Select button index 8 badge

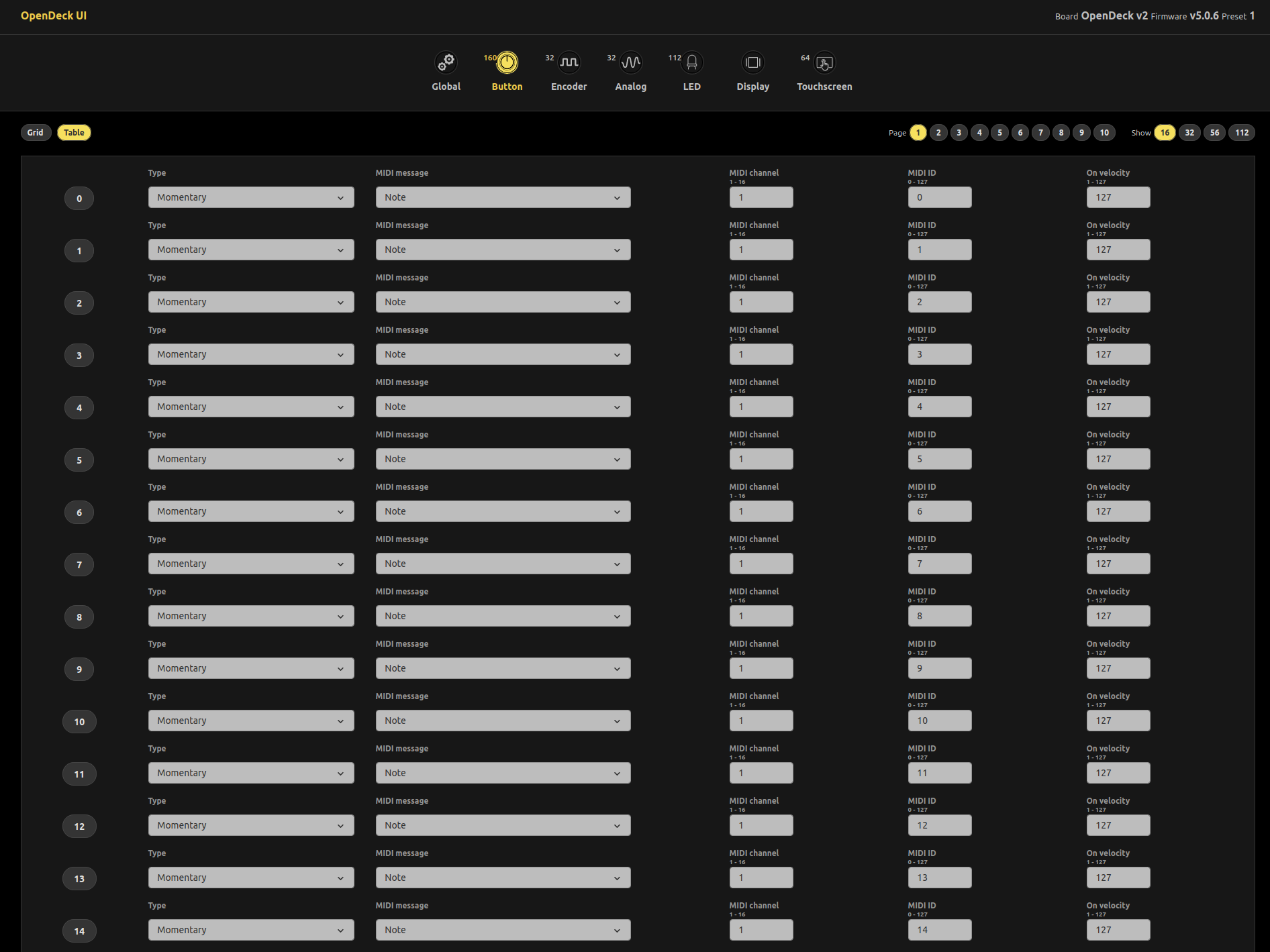pyautogui.click(x=79, y=617)
